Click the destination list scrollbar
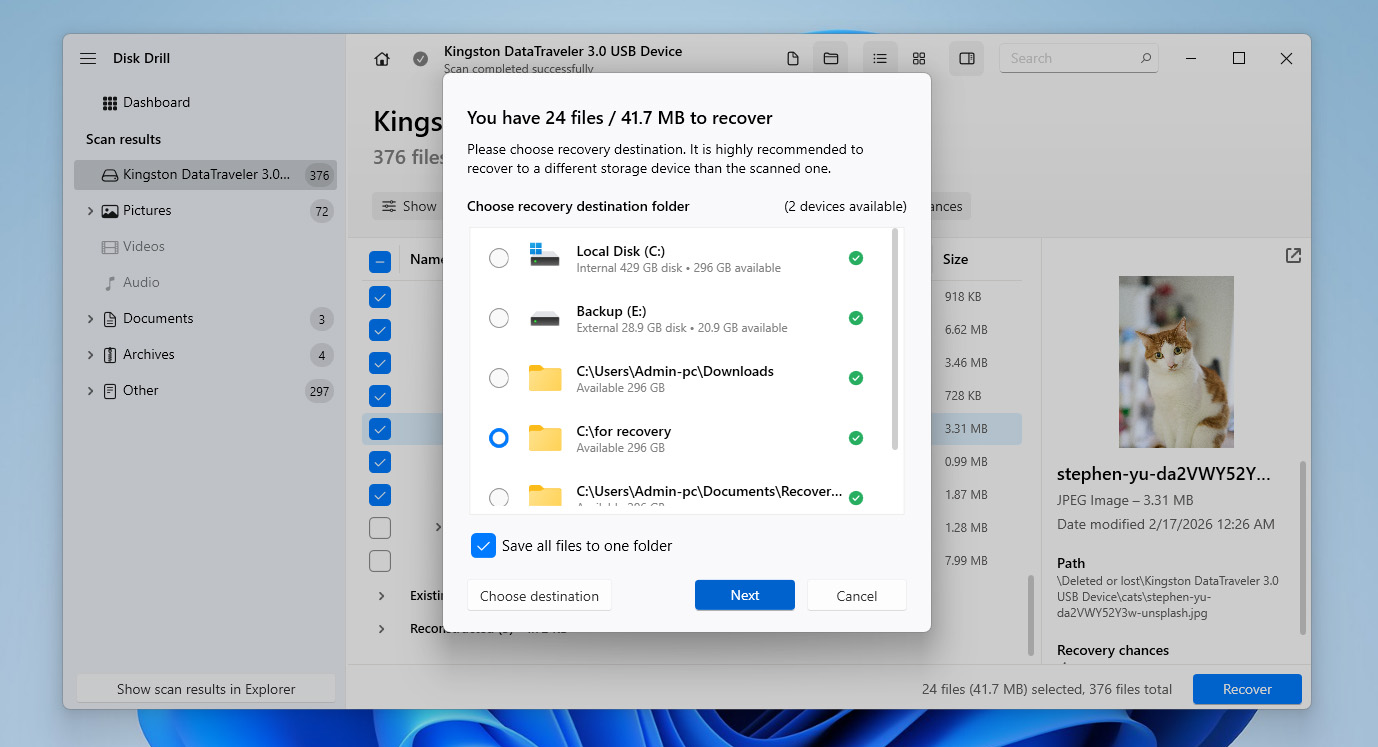The height and width of the screenshot is (747, 1378). (x=895, y=340)
